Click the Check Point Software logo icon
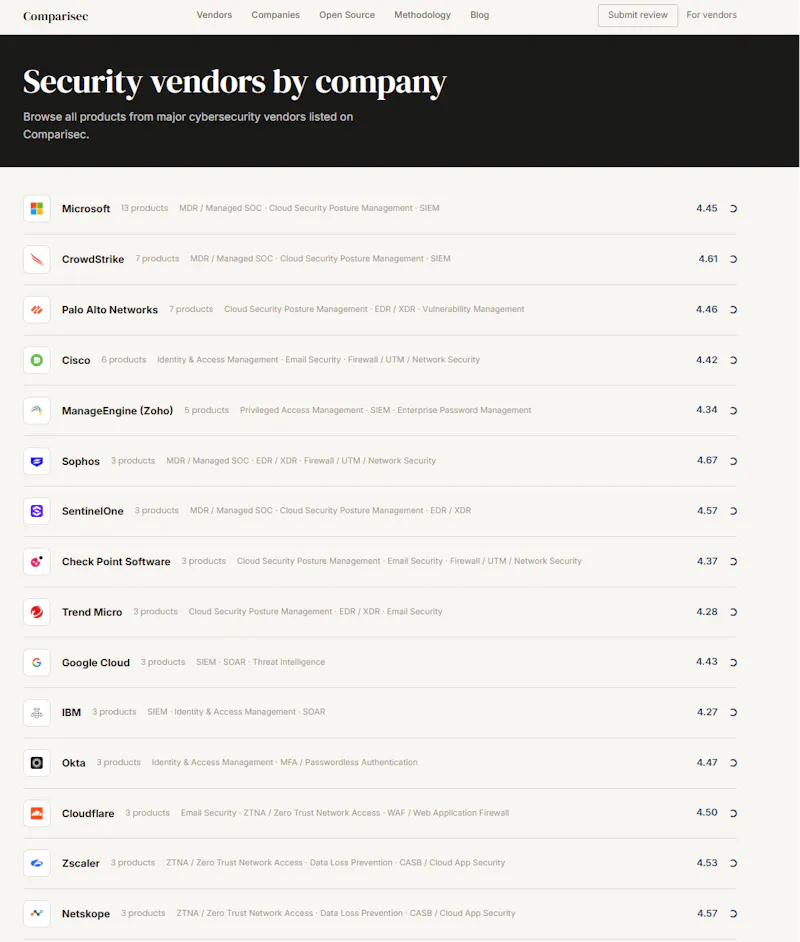This screenshot has height=942, width=800. [37, 561]
